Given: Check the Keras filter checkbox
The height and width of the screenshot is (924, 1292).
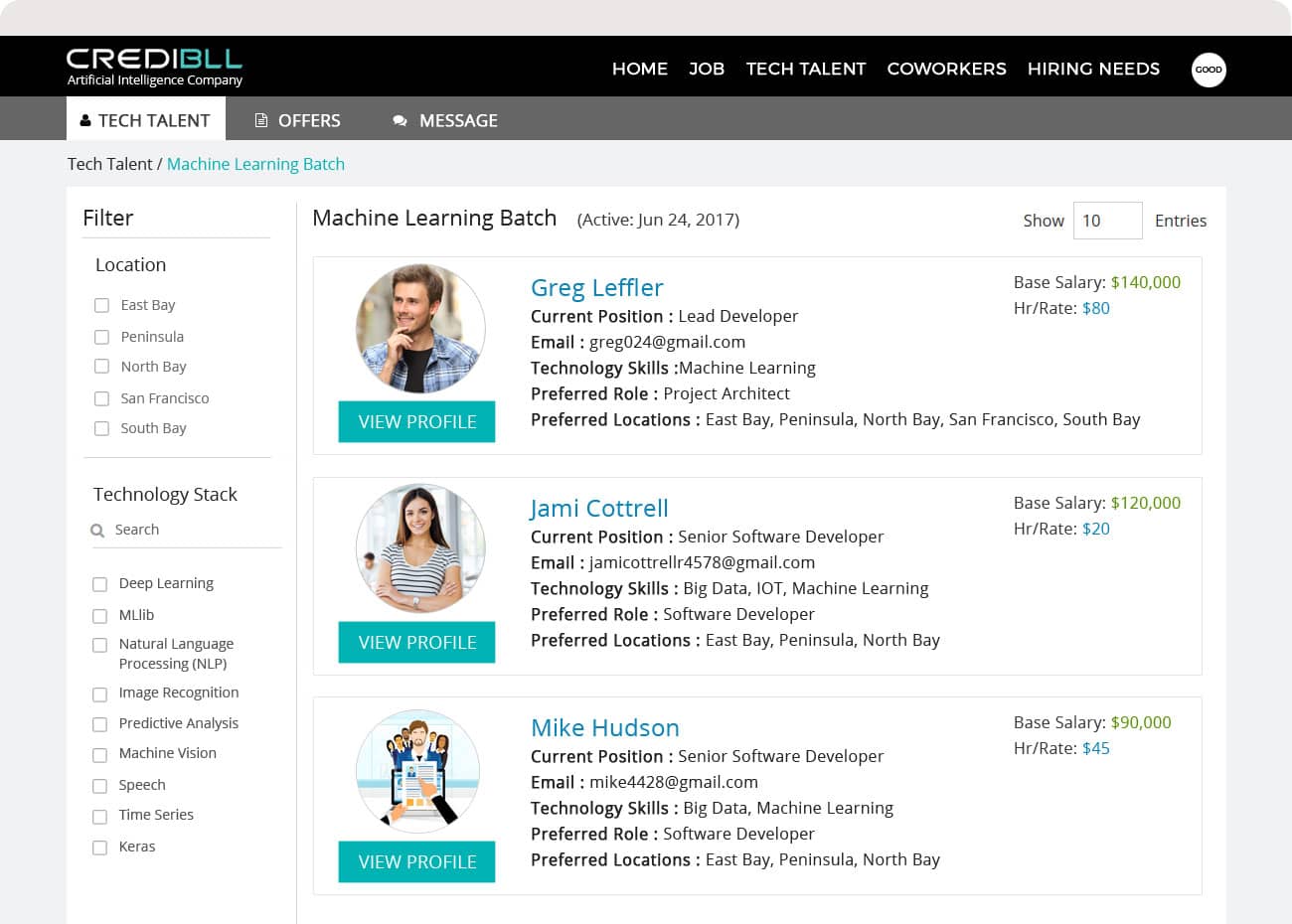Looking at the screenshot, I should tap(99, 847).
